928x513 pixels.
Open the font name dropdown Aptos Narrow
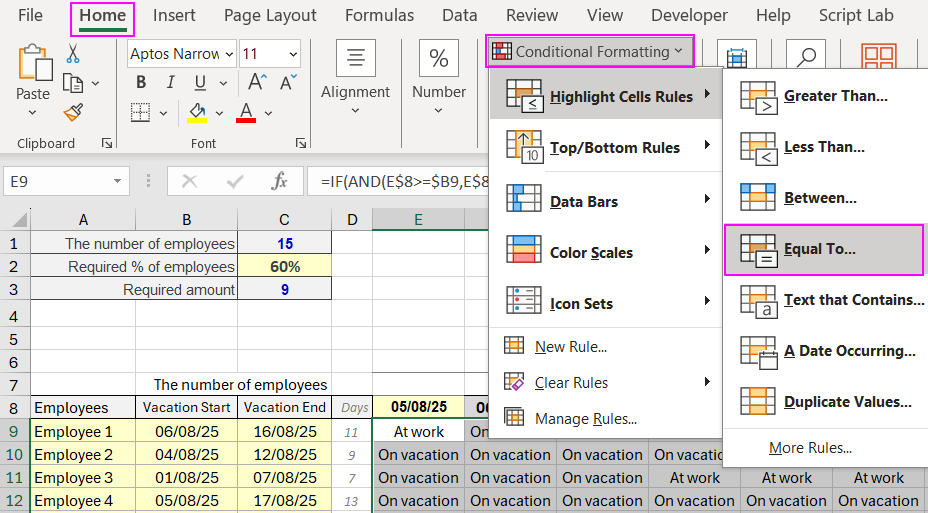point(229,54)
